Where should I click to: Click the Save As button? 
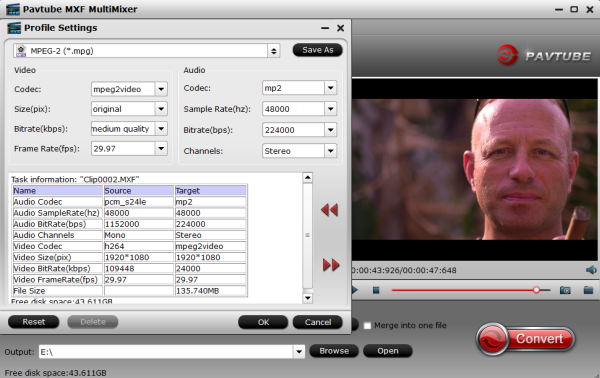[x=318, y=50]
